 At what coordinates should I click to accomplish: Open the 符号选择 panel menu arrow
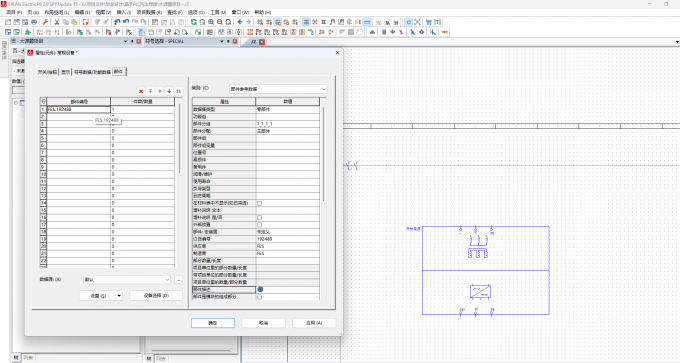222,41
